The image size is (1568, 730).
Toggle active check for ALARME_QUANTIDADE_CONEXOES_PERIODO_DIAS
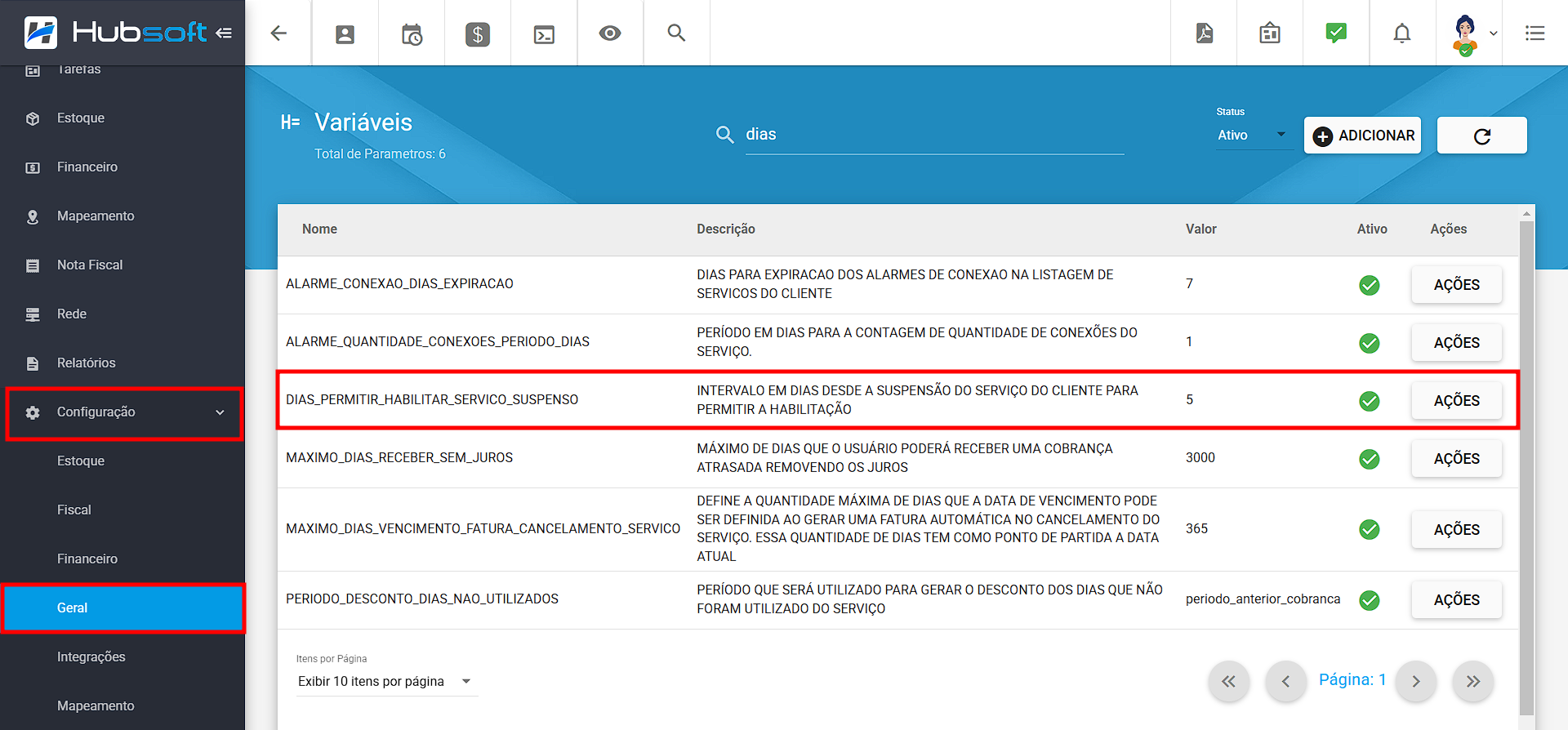click(1370, 343)
